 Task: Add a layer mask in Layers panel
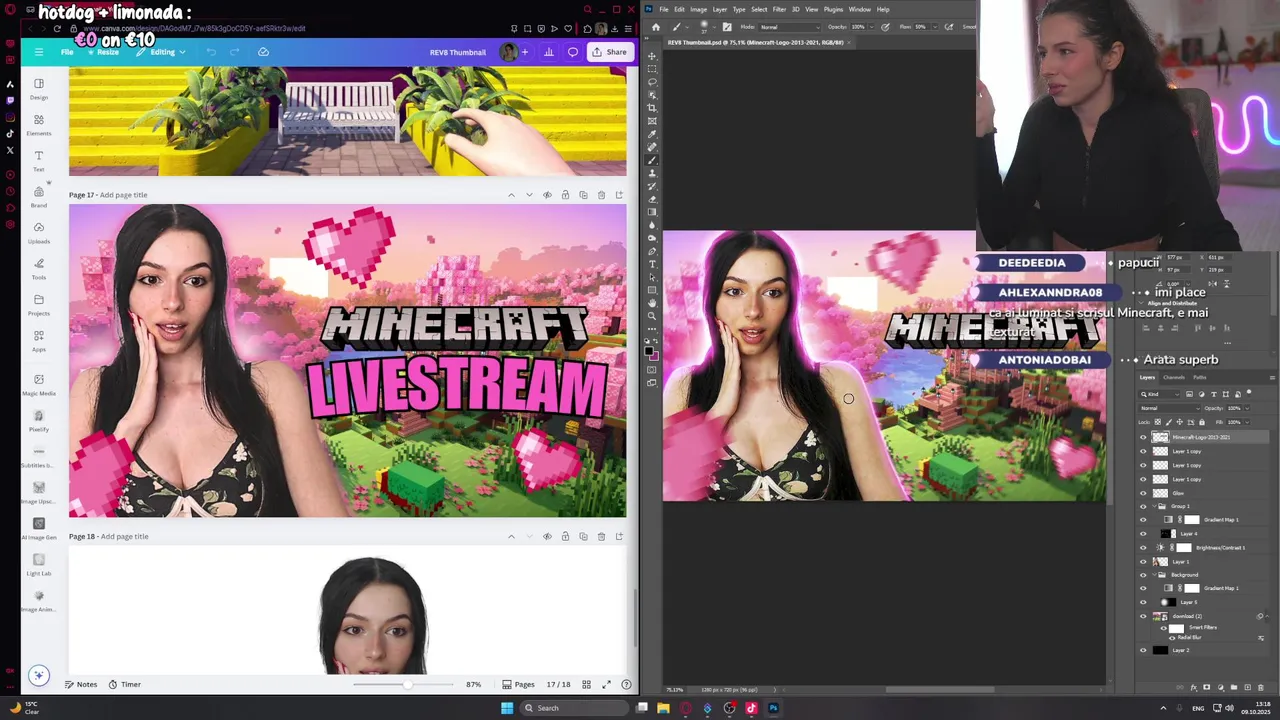click(x=1207, y=687)
